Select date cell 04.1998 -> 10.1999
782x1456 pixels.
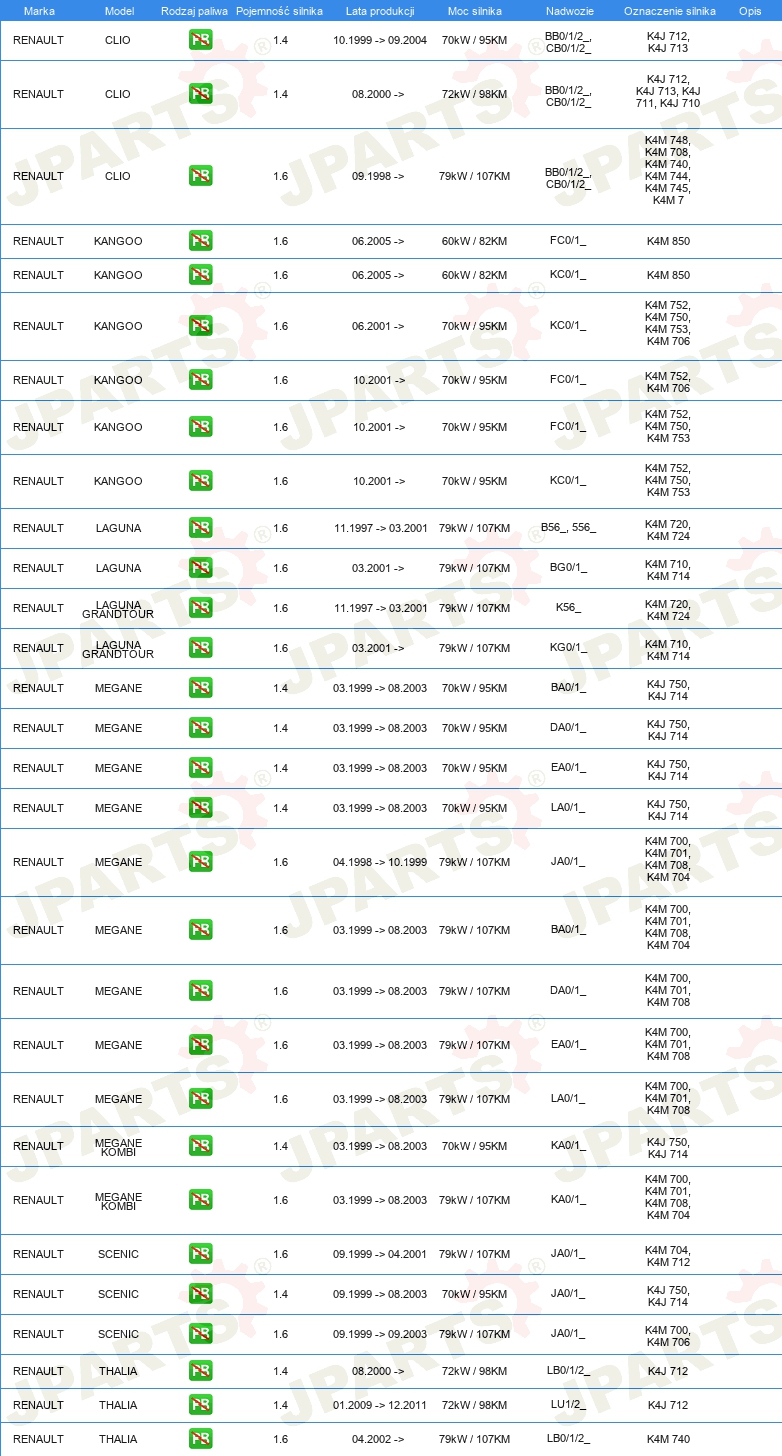[380, 862]
